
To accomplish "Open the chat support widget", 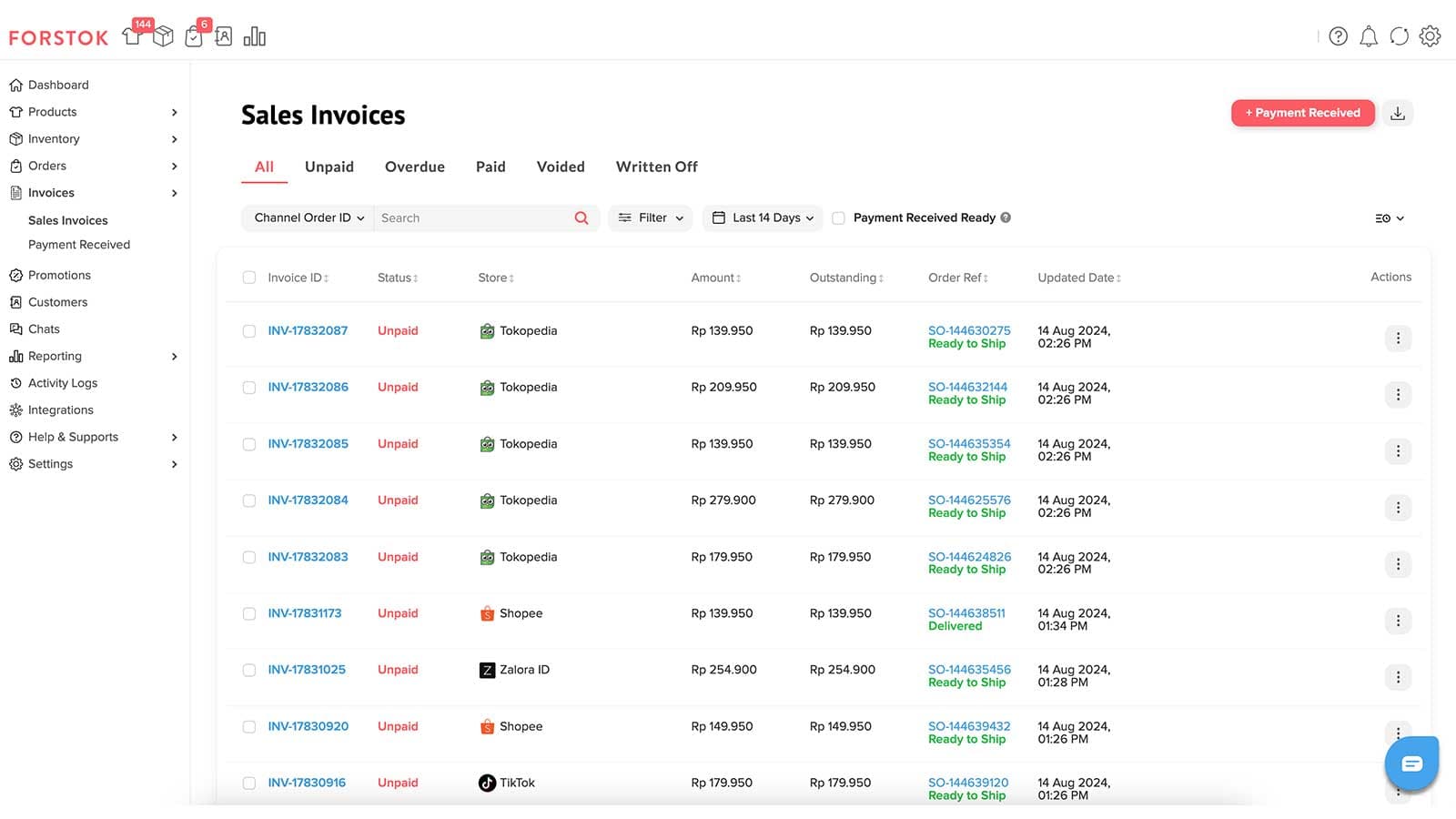I will (x=1411, y=763).
